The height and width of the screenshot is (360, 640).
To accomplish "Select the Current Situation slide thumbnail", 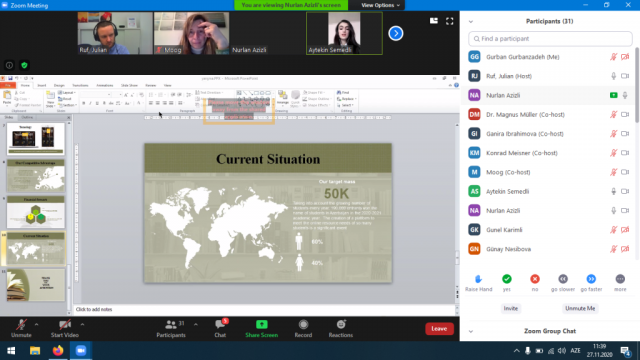I will 36,248.
